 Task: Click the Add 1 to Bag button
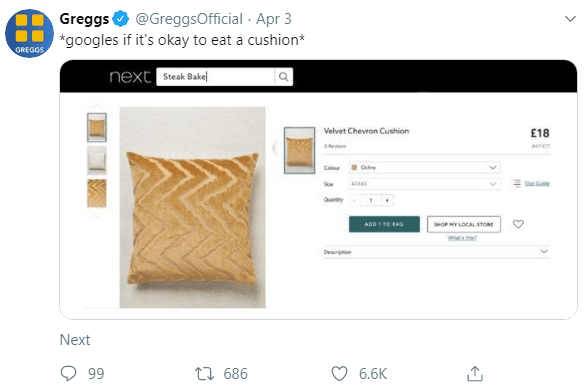[x=384, y=224]
